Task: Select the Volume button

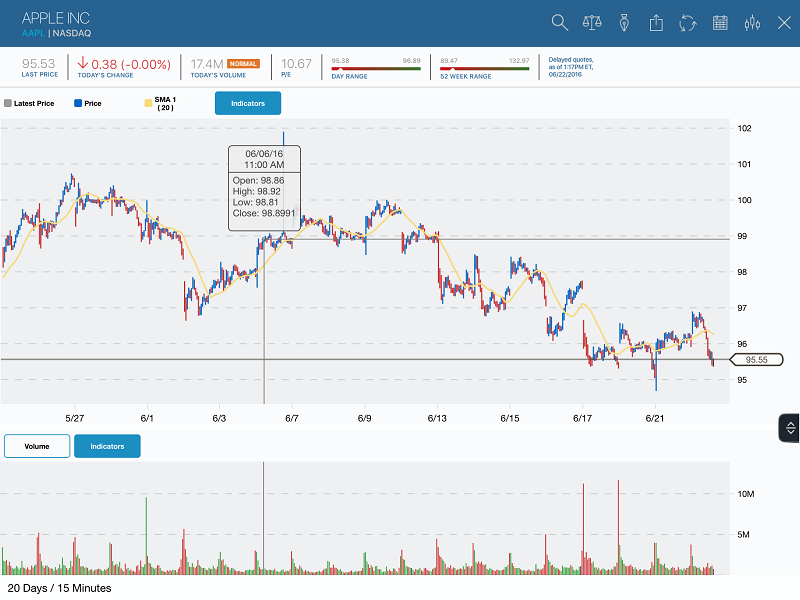Action: pyautogui.click(x=37, y=446)
